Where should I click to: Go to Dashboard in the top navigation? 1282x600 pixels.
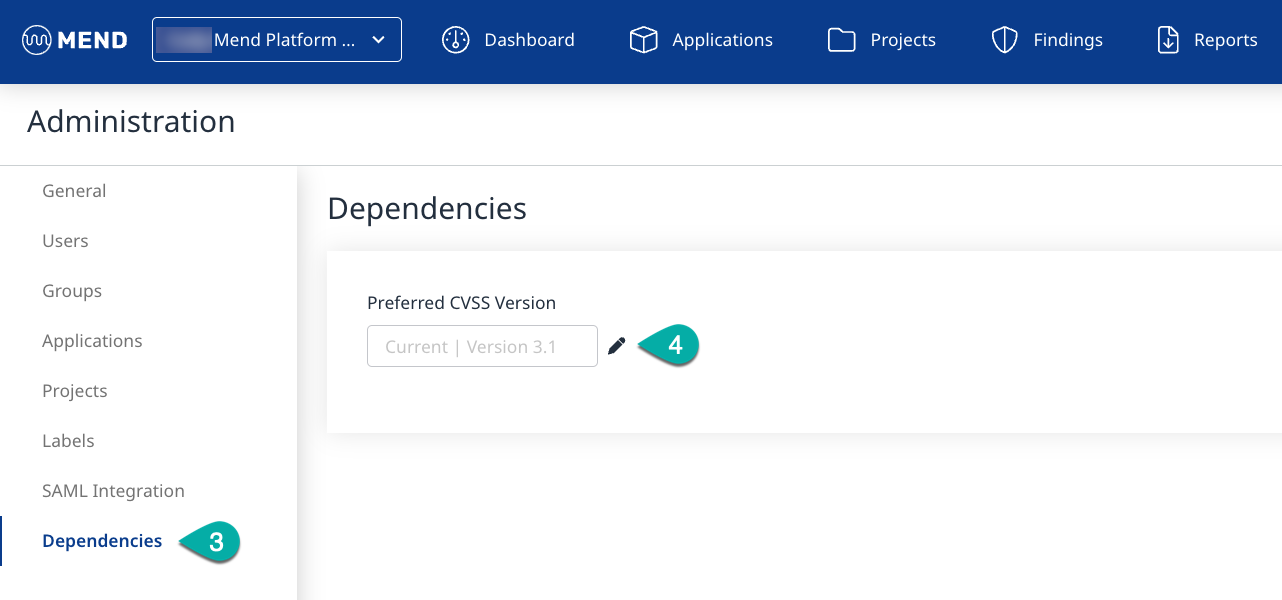coord(529,40)
